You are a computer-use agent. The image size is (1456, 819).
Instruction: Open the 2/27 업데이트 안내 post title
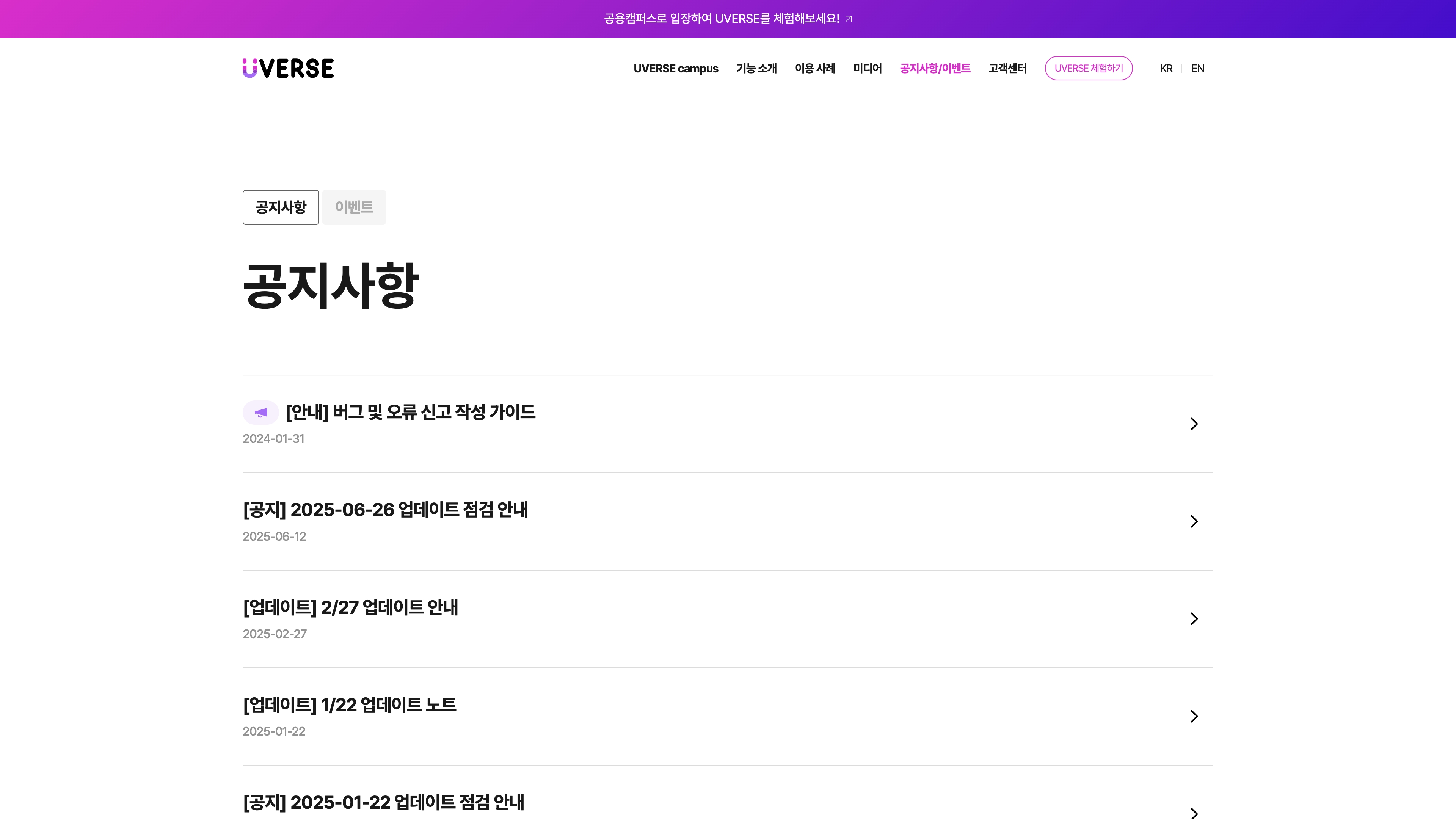[x=350, y=607]
